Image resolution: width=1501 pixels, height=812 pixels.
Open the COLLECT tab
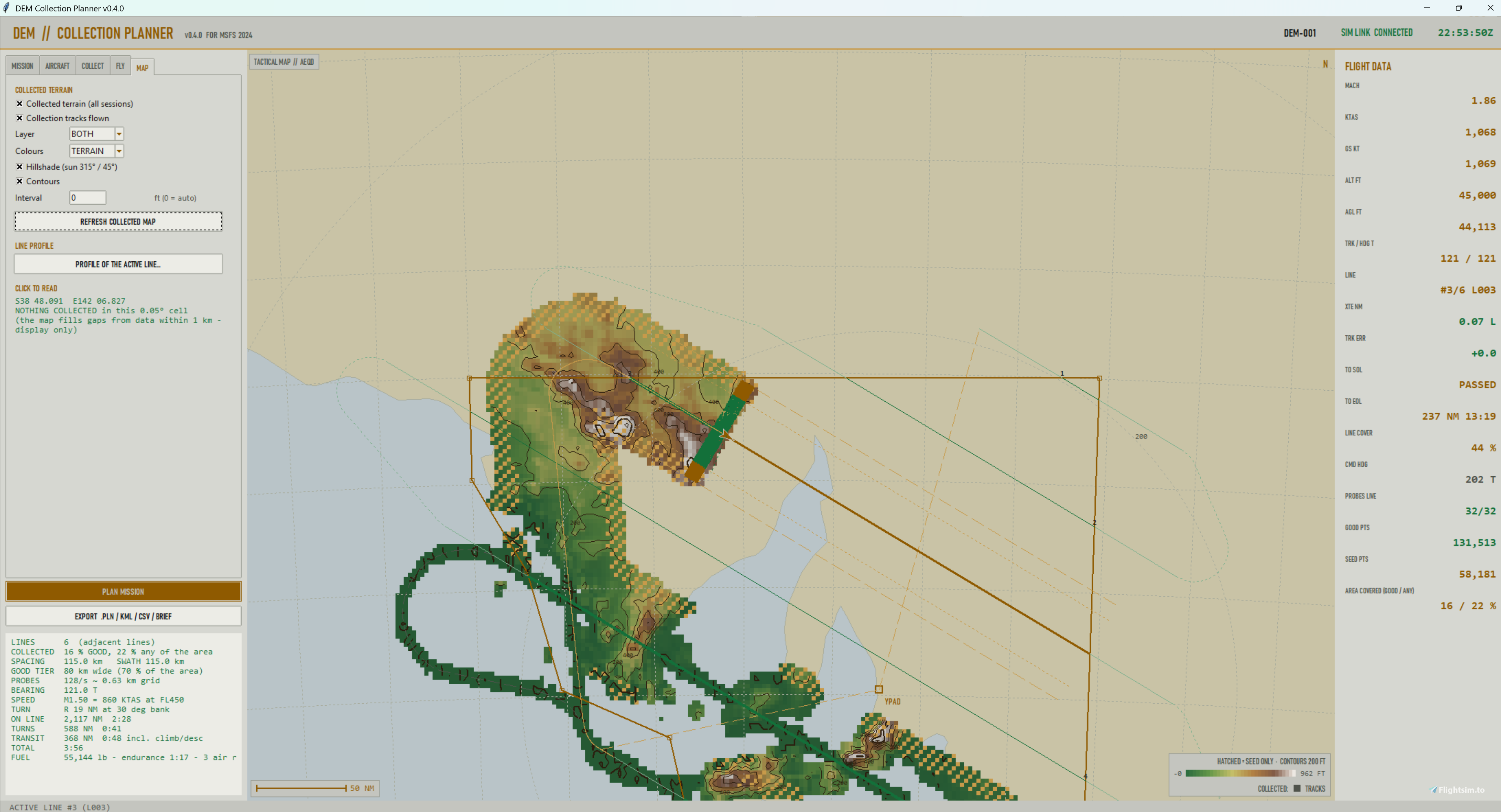coord(93,66)
